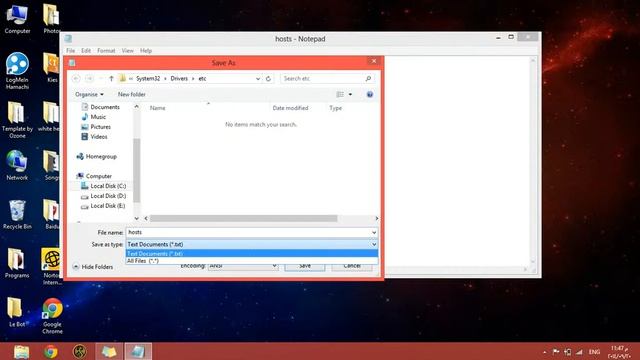Open Recycle Bin icon
Viewport: 640px width, 360px height.
click(17, 214)
